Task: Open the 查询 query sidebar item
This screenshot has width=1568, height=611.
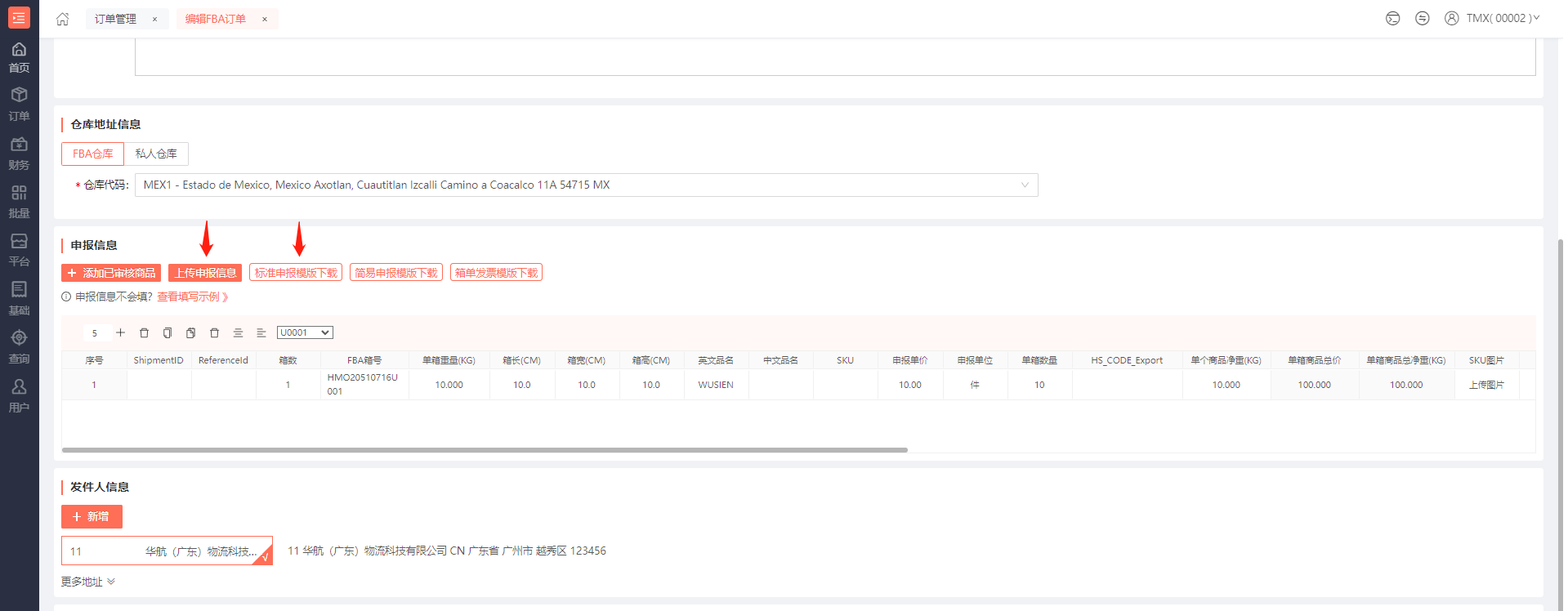Action: (x=19, y=347)
